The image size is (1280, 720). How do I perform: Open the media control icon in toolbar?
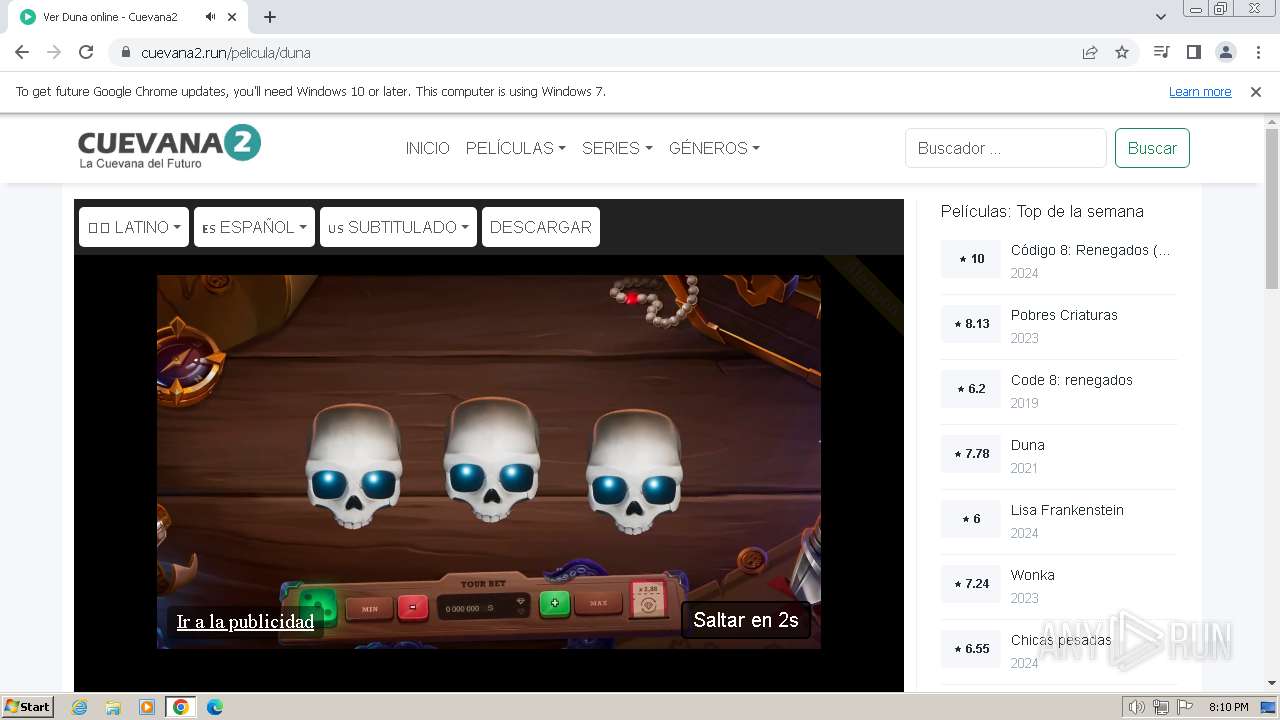[x=1161, y=52]
